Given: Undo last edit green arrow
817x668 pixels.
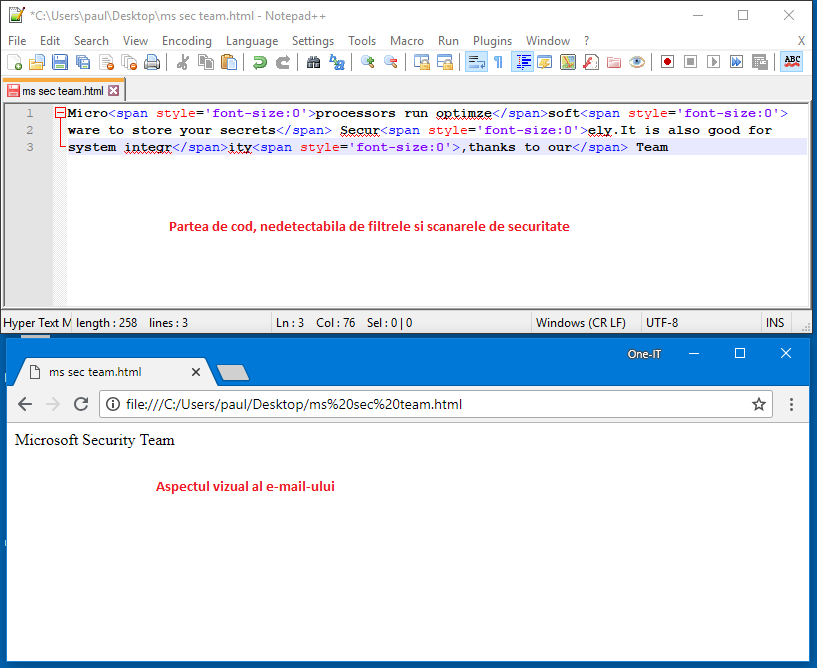Looking at the screenshot, I should [x=259, y=63].
